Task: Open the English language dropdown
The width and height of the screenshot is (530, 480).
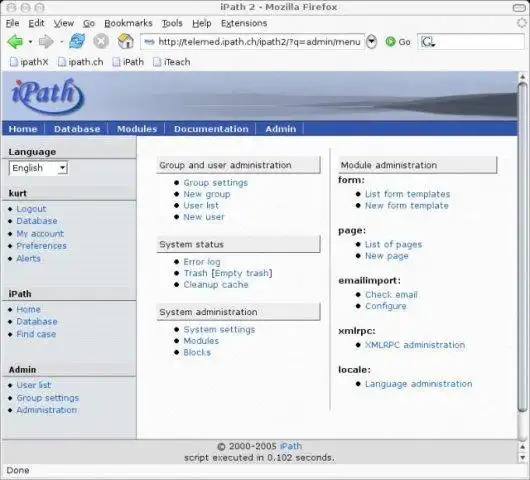Action: coord(38,168)
